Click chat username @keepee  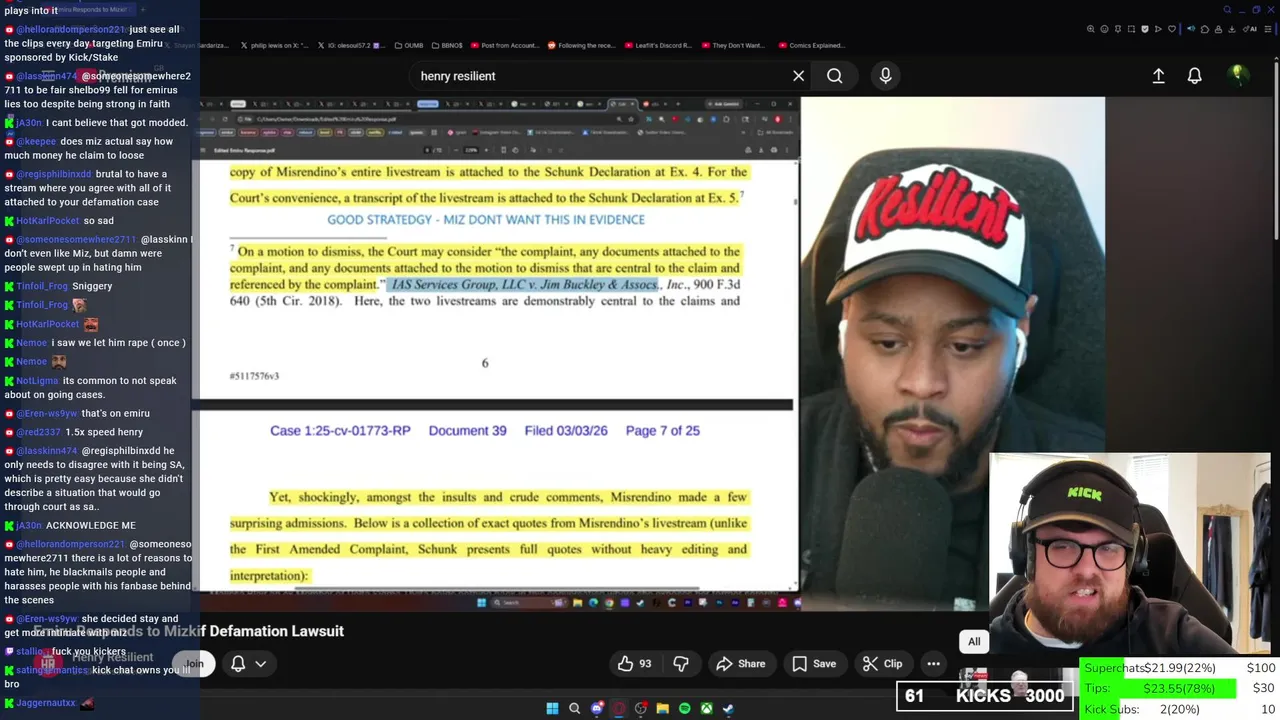36,142
